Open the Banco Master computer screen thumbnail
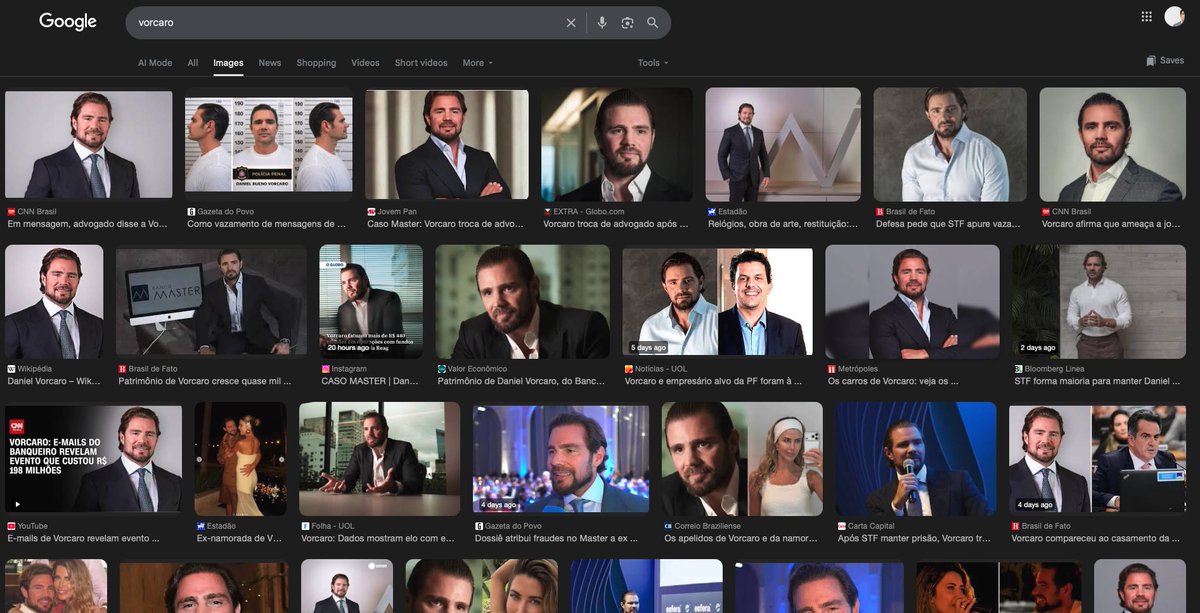Image resolution: width=1200 pixels, height=613 pixels. (211, 301)
